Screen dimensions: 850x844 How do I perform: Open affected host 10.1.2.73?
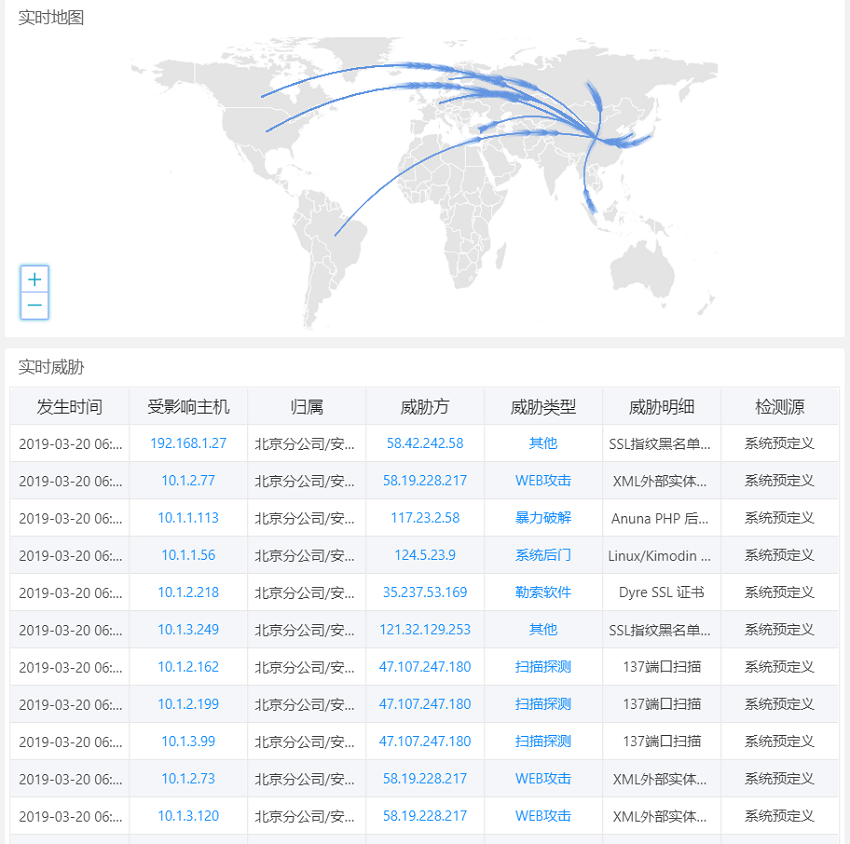(188, 778)
